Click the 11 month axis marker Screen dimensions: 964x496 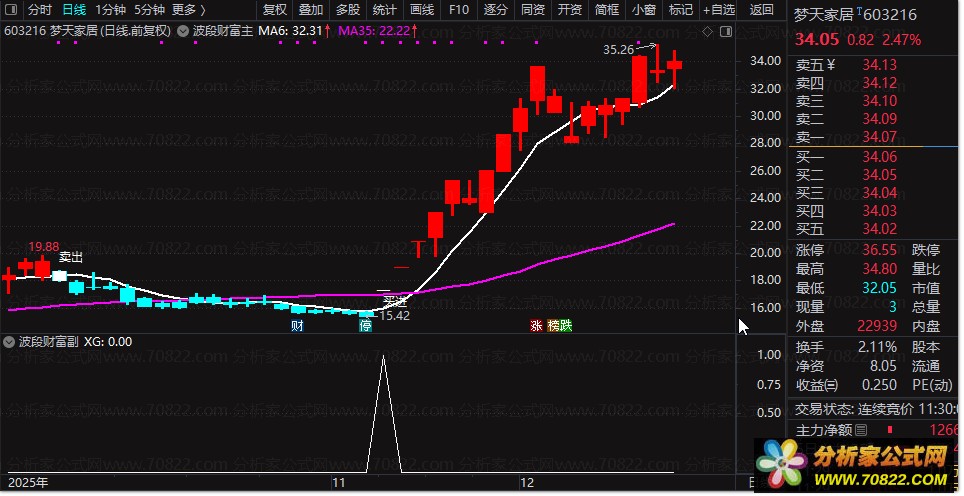coord(339,482)
